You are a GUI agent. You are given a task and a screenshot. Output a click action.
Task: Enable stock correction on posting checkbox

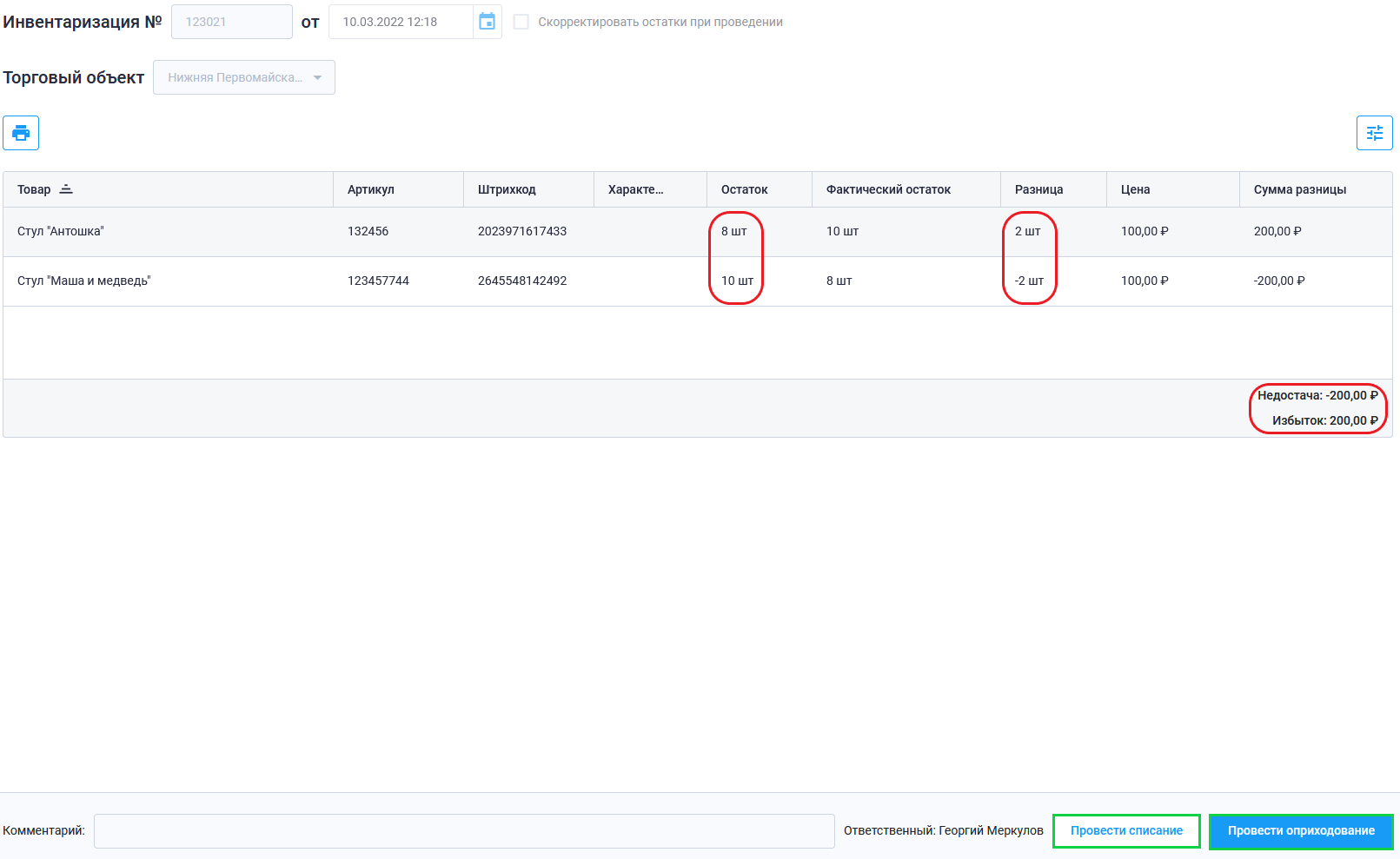tap(521, 22)
